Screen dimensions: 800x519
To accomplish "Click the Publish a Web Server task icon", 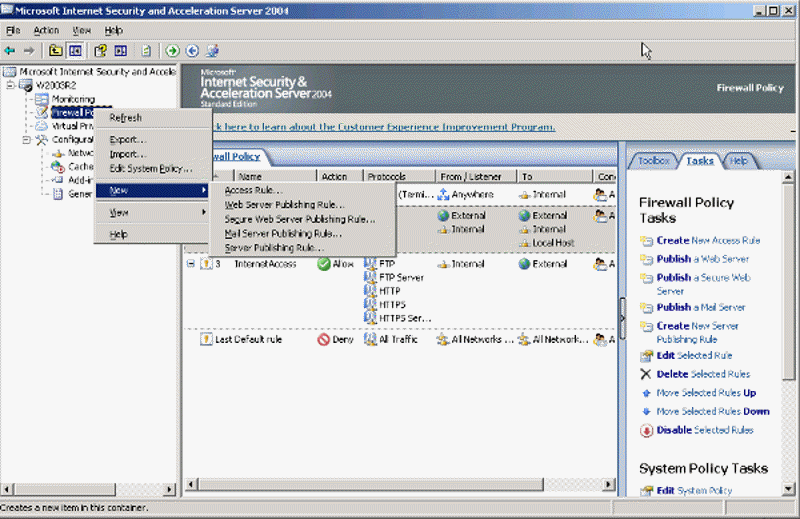I will pyautogui.click(x=646, y=260).
